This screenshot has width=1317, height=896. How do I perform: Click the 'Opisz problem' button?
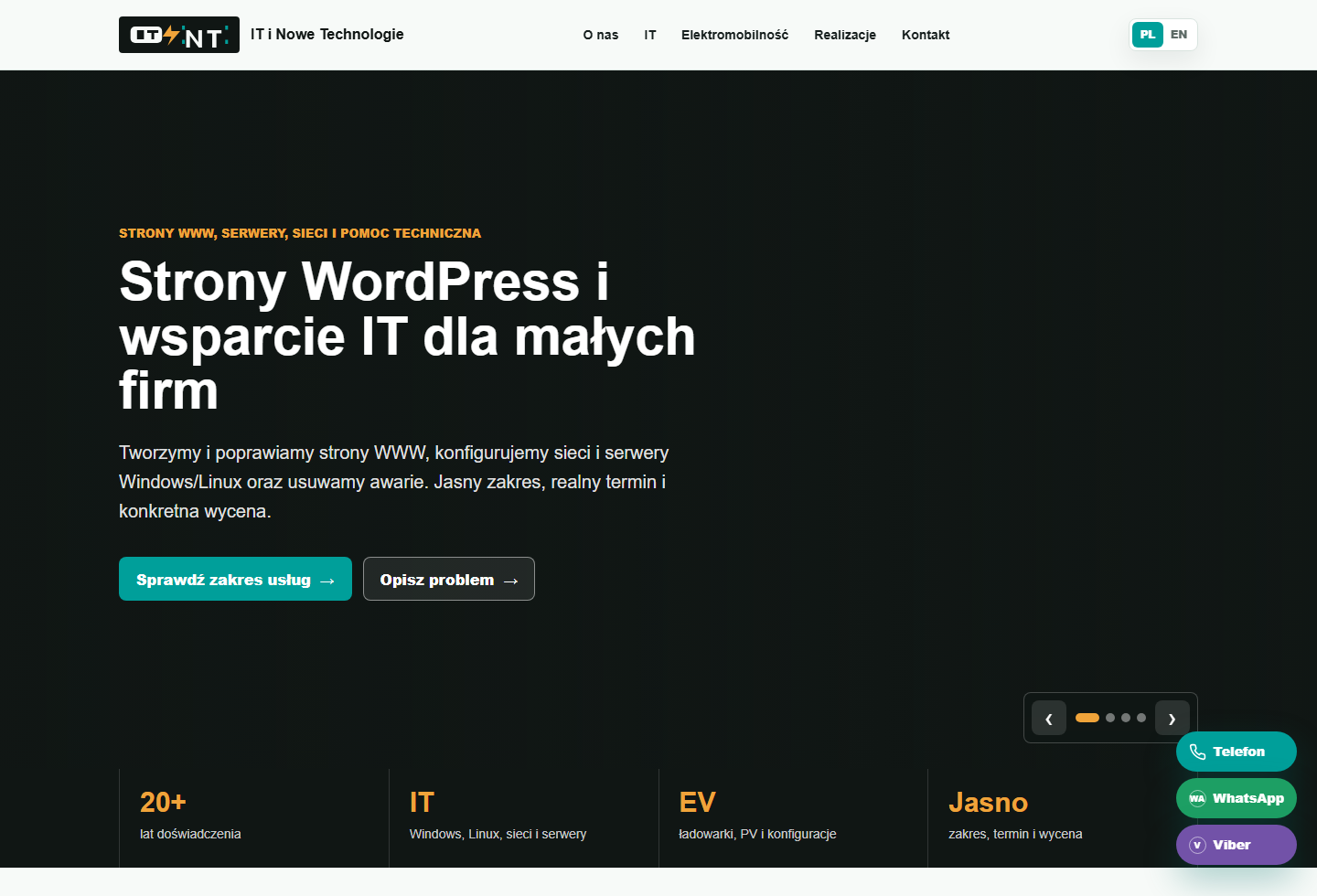pyautogui.click(x=449, y=579)
